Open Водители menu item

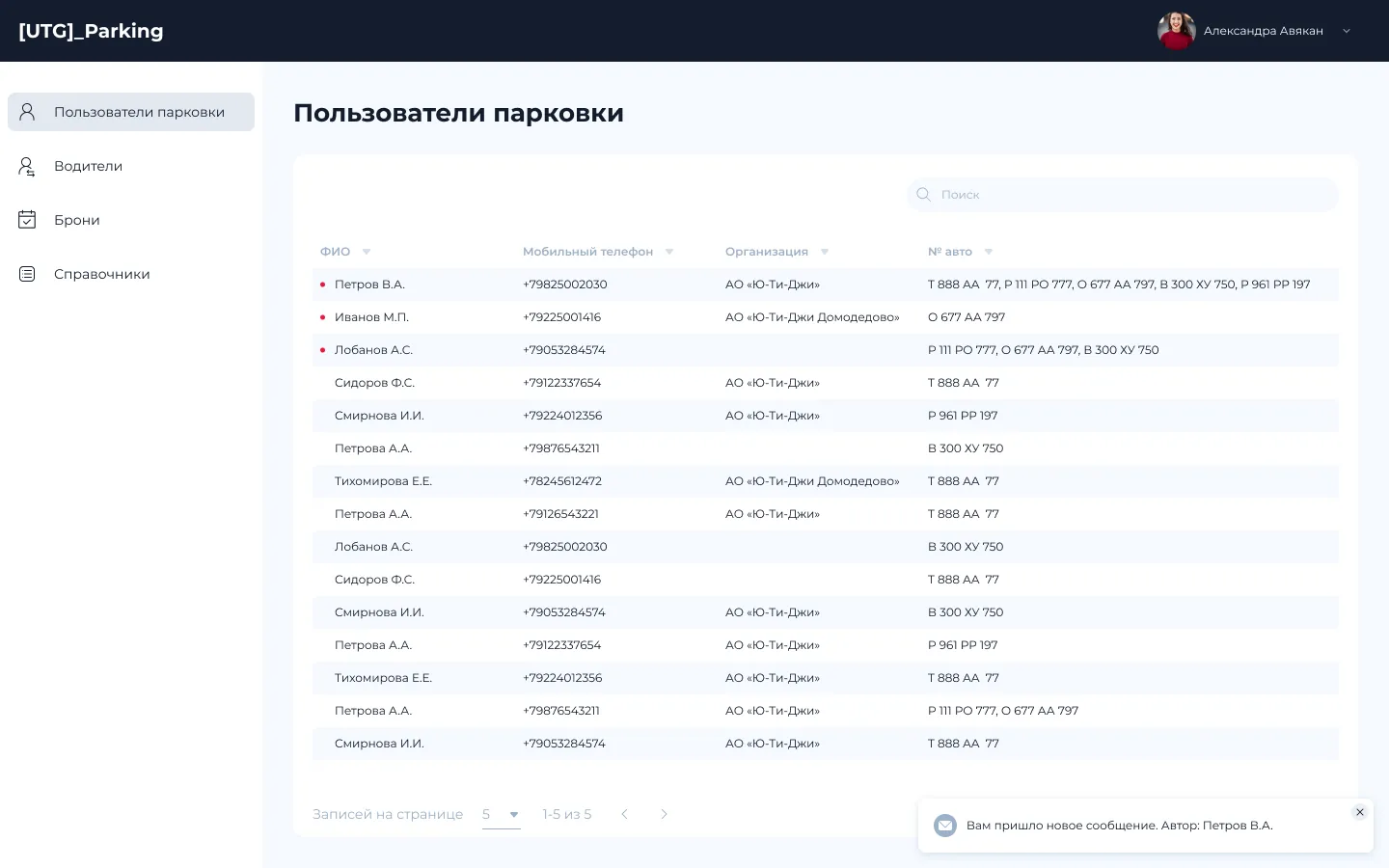point(131,166)
